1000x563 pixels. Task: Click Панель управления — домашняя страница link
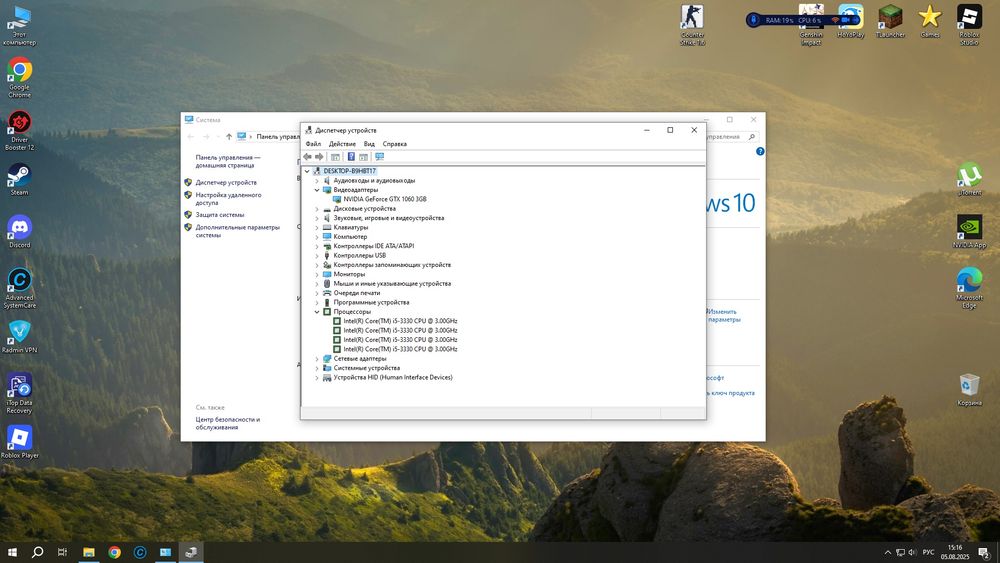point(228,161)
